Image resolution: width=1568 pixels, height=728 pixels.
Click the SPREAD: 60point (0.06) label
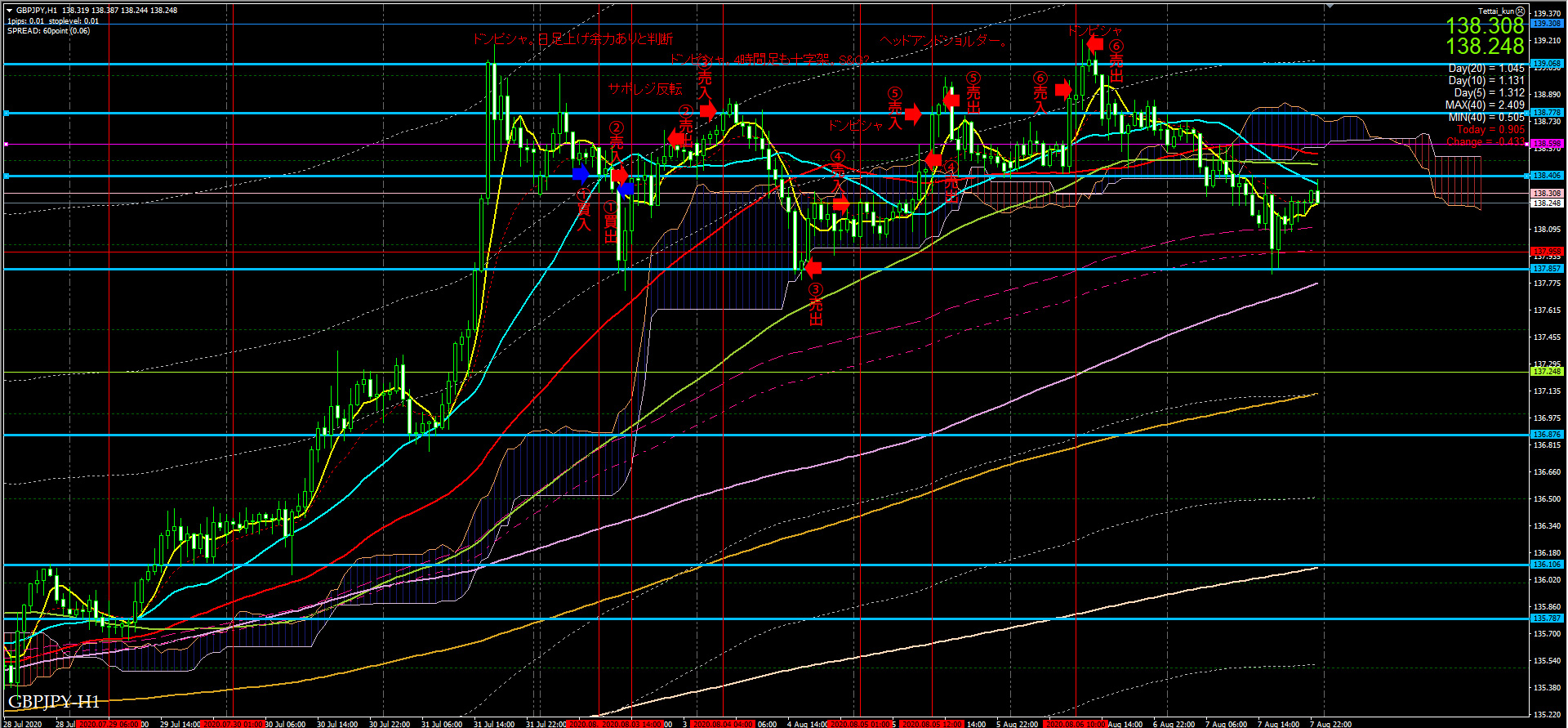point(48,31)
